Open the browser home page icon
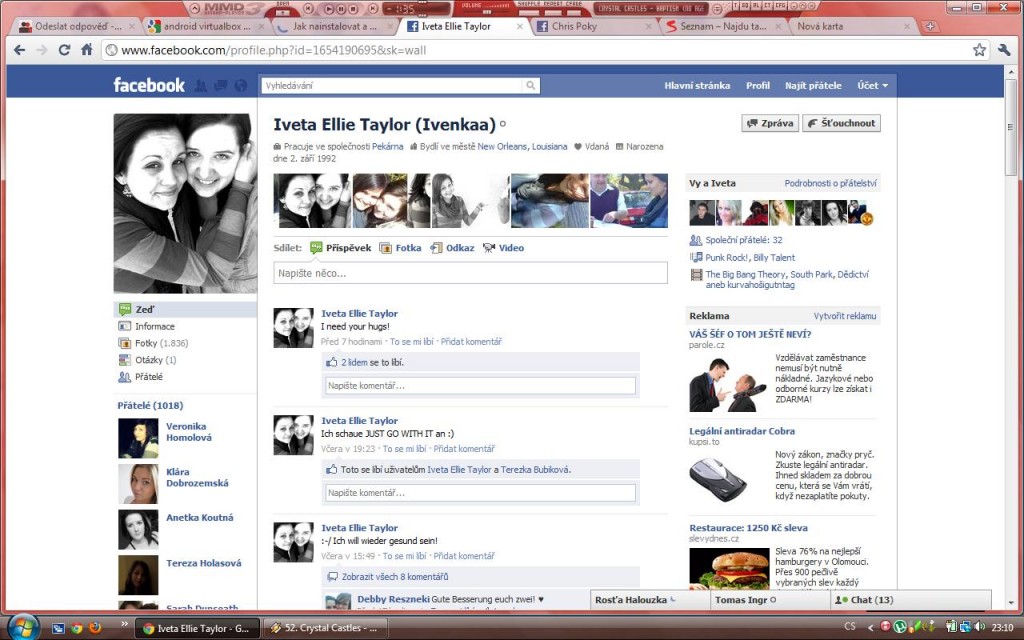The height and width of the screenshot is (640, 1024). click(x=86, y=50)
